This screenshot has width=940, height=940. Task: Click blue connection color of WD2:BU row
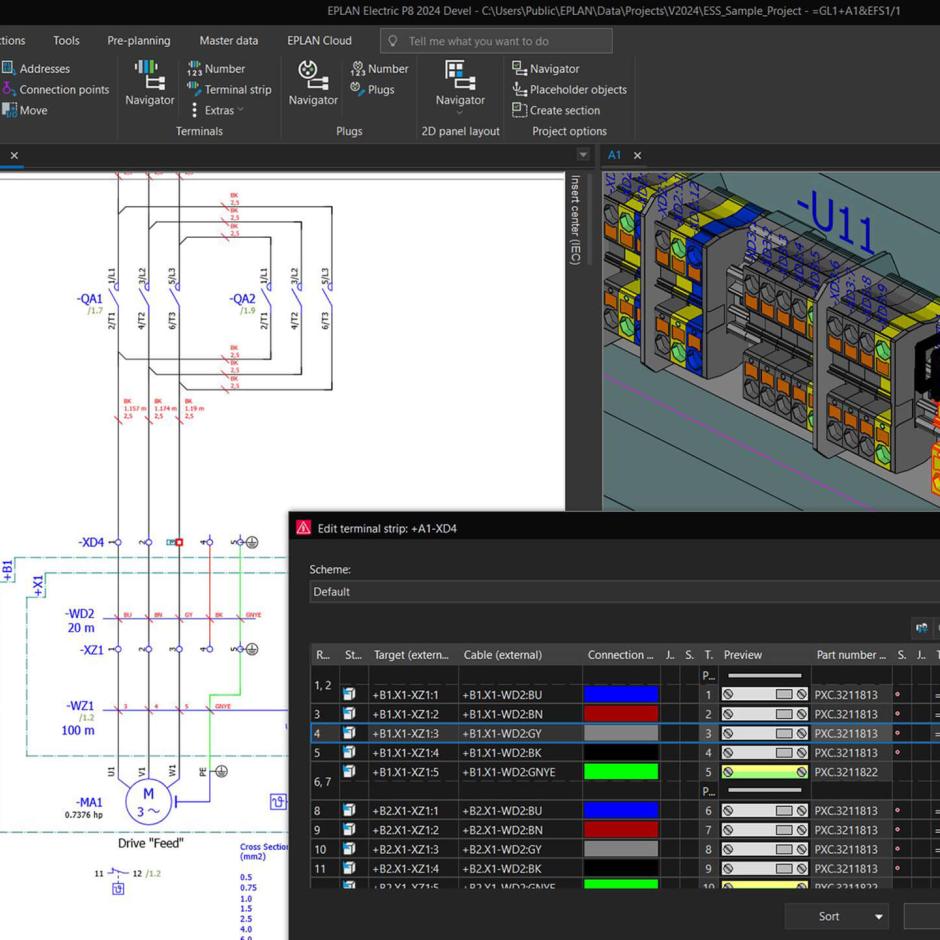pyautogui.click(x=620, y=694)
